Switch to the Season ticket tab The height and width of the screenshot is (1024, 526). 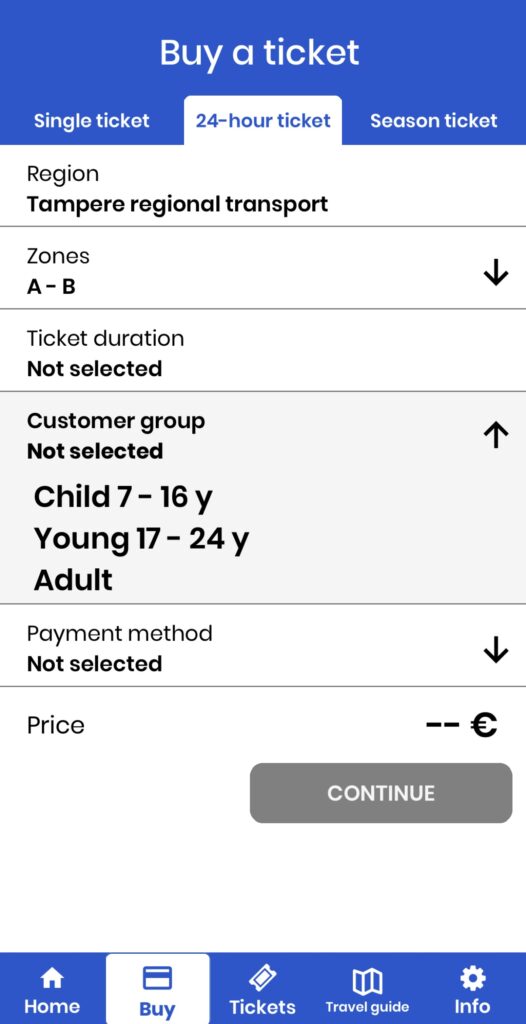point(434,121)
